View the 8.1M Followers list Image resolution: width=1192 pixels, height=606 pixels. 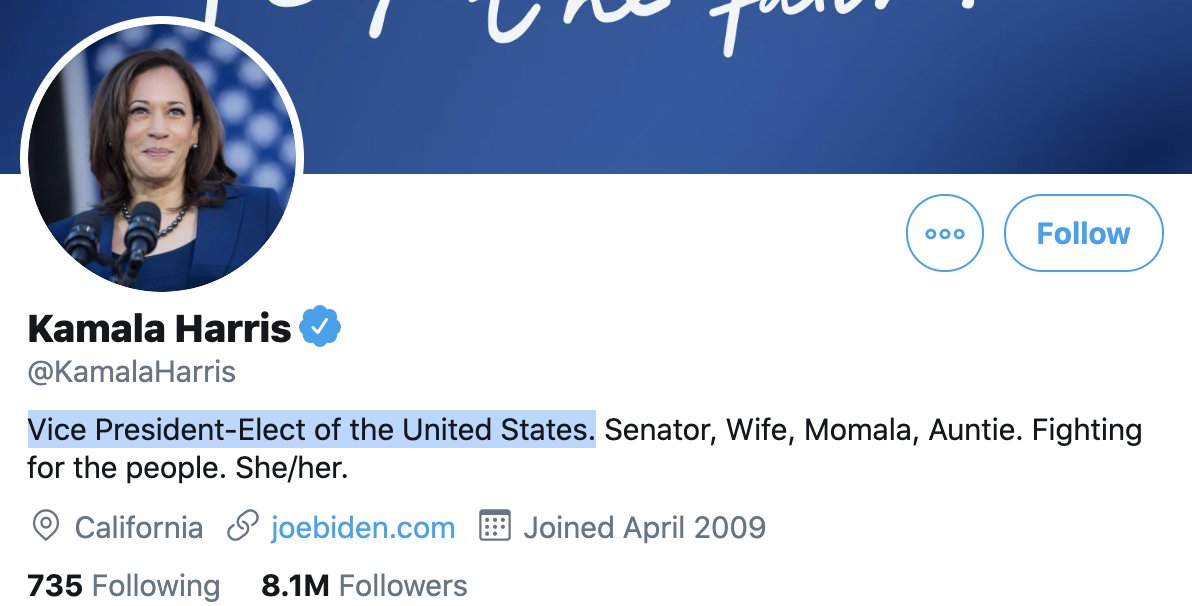tap(364, 585)
